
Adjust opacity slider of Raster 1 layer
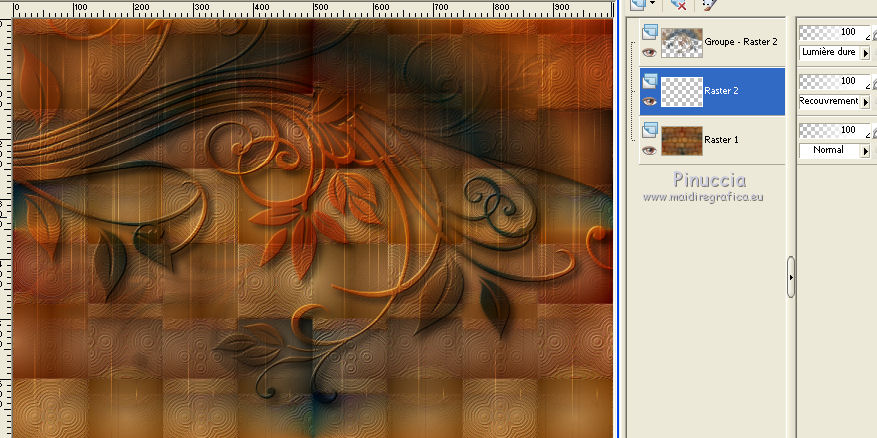(x=834, y=130)
